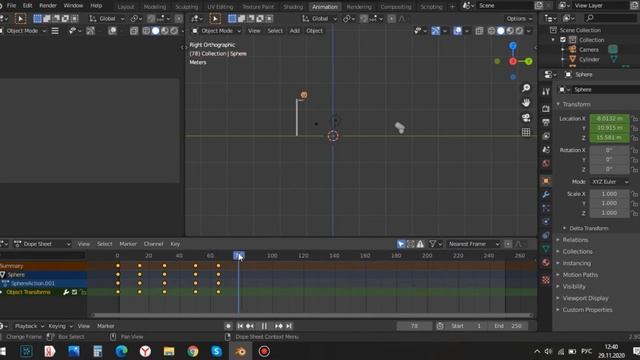Click the green Y axis on navigation gizmo
This screenshot has height=360, width=640.
pyautogui.click(x=529, y=61)
